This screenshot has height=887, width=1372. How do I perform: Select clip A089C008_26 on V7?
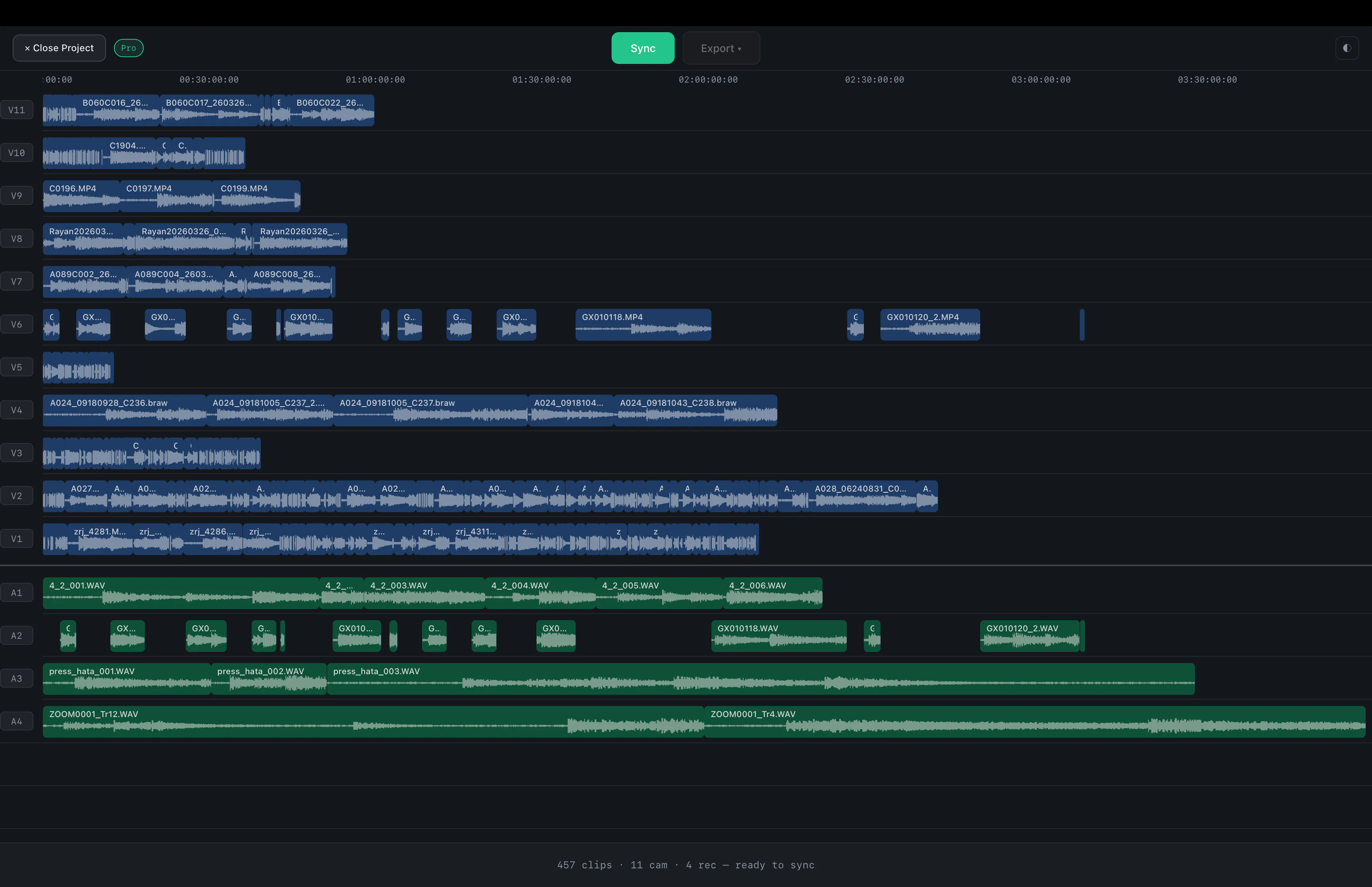289,282
